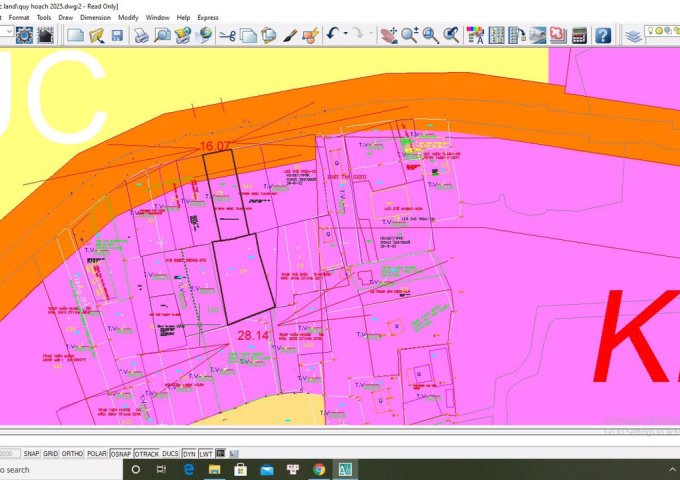Open the Modify menu

[128, 17]
